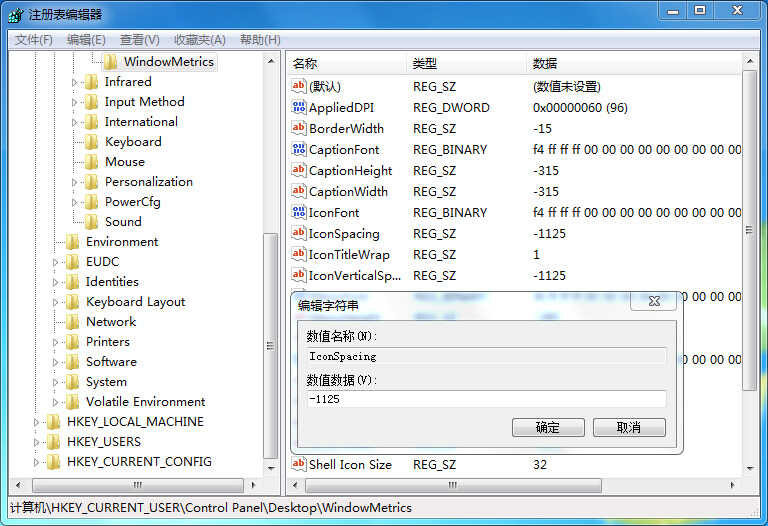
Task: Expand the Personalization tree node
Action: pos(74,182)
